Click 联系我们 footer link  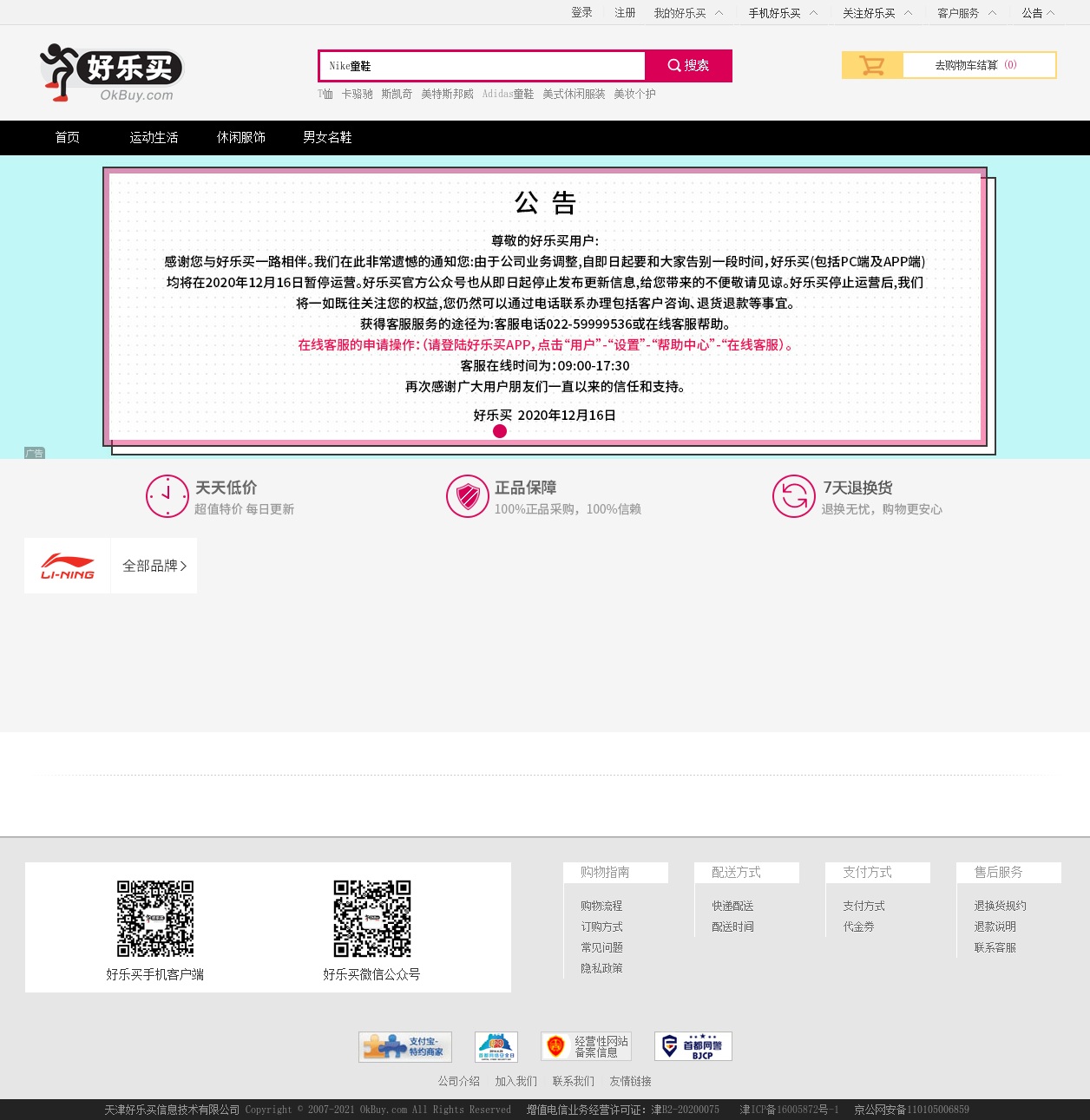[x=573, y=1081]
